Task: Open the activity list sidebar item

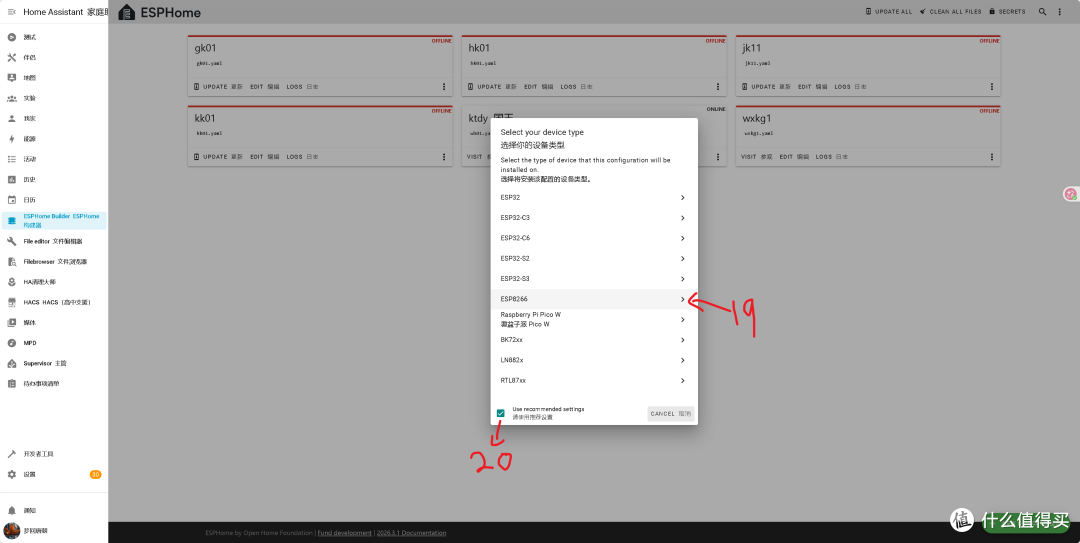Action: pos(54,159)
